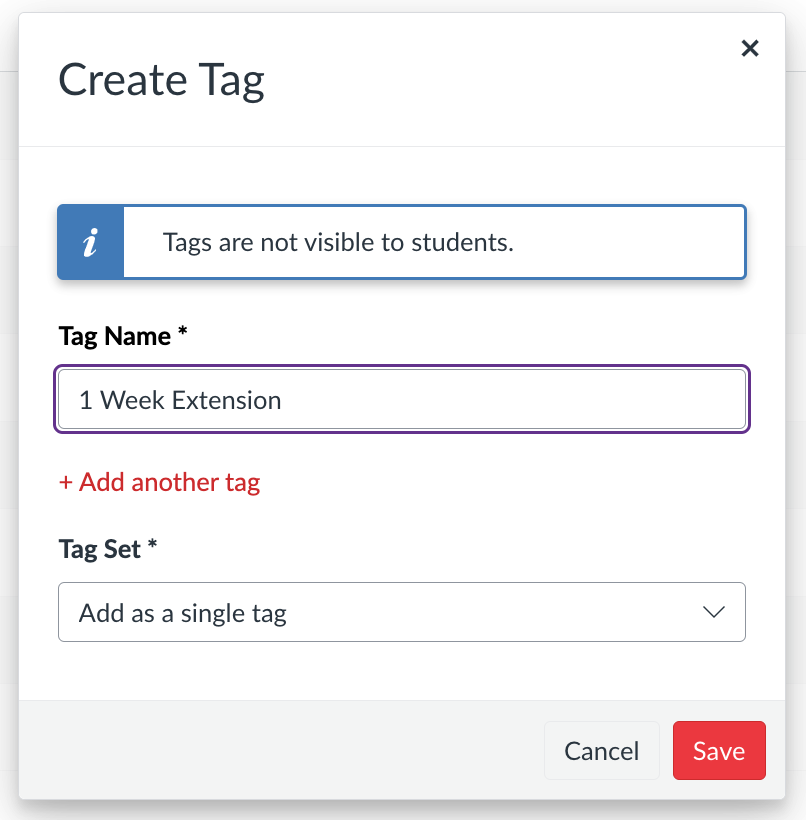806x820 pixels.
Task: Save the new tag
Action: (719, 751)
